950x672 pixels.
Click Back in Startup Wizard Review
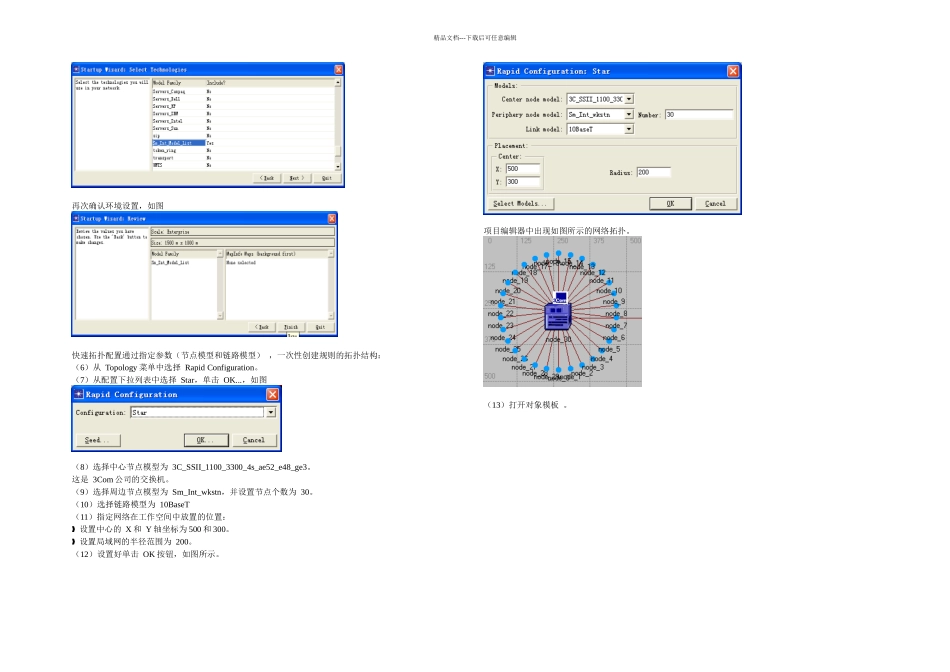coord(262,327)
